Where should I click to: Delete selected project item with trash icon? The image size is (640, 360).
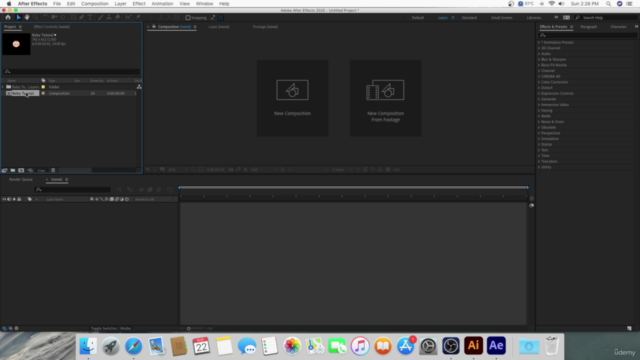[53, 170]
